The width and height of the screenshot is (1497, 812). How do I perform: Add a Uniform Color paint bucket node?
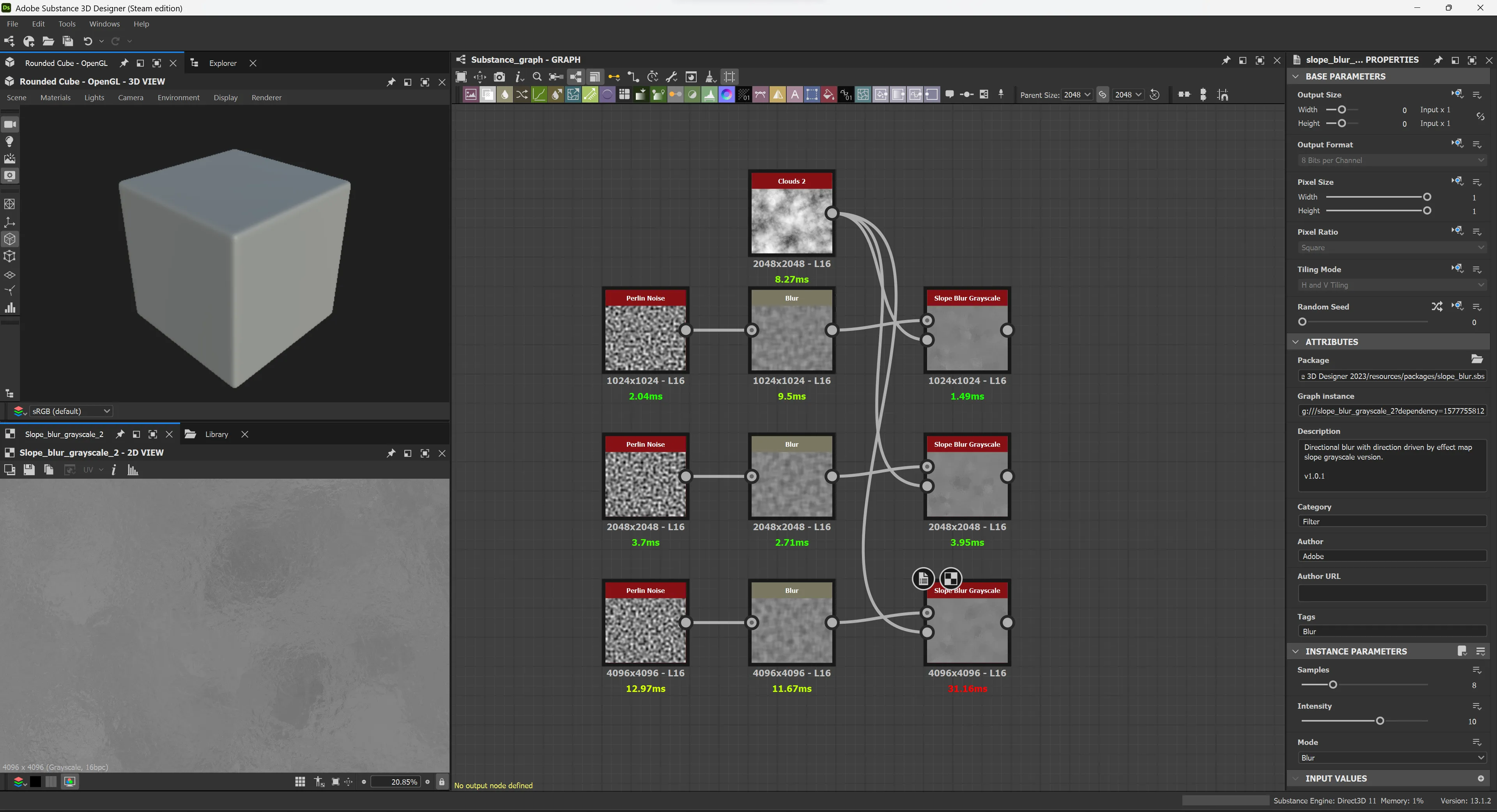click(829, 95)
